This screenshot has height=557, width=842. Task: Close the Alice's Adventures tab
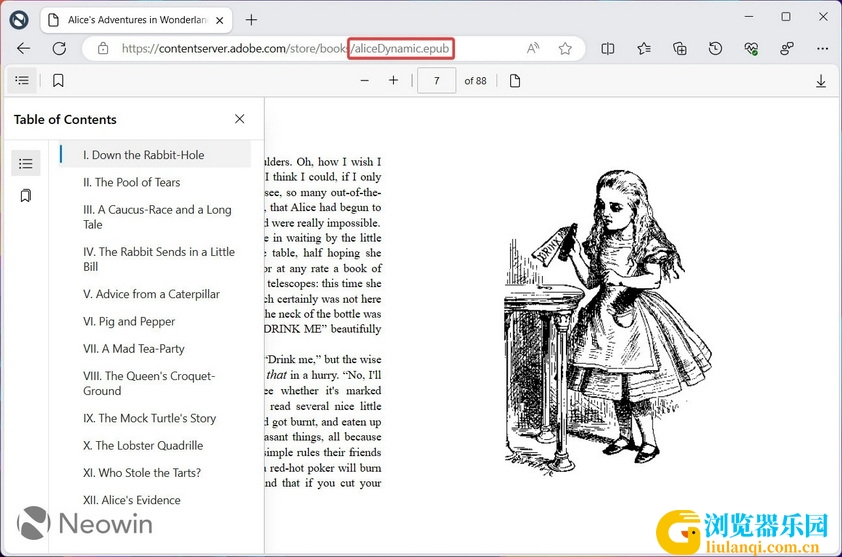[220, 20]
